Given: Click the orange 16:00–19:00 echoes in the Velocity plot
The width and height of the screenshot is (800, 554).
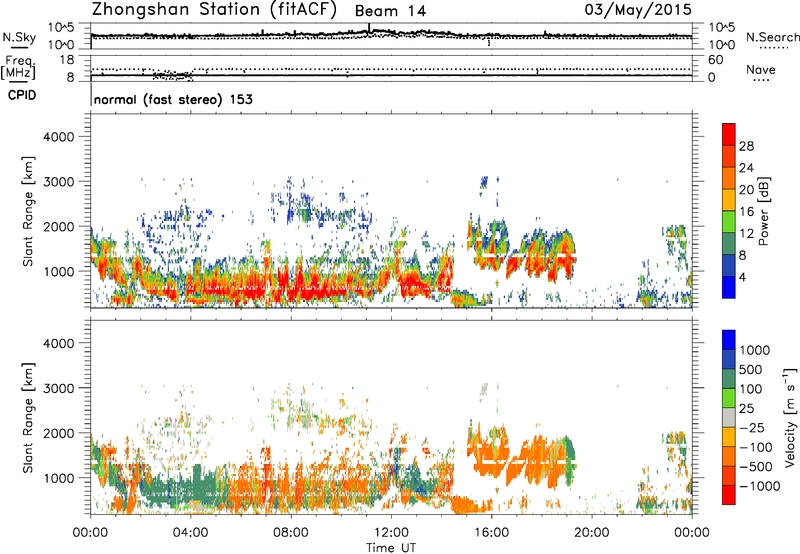Looking at the screenshot, I should (x=520, y=457).
